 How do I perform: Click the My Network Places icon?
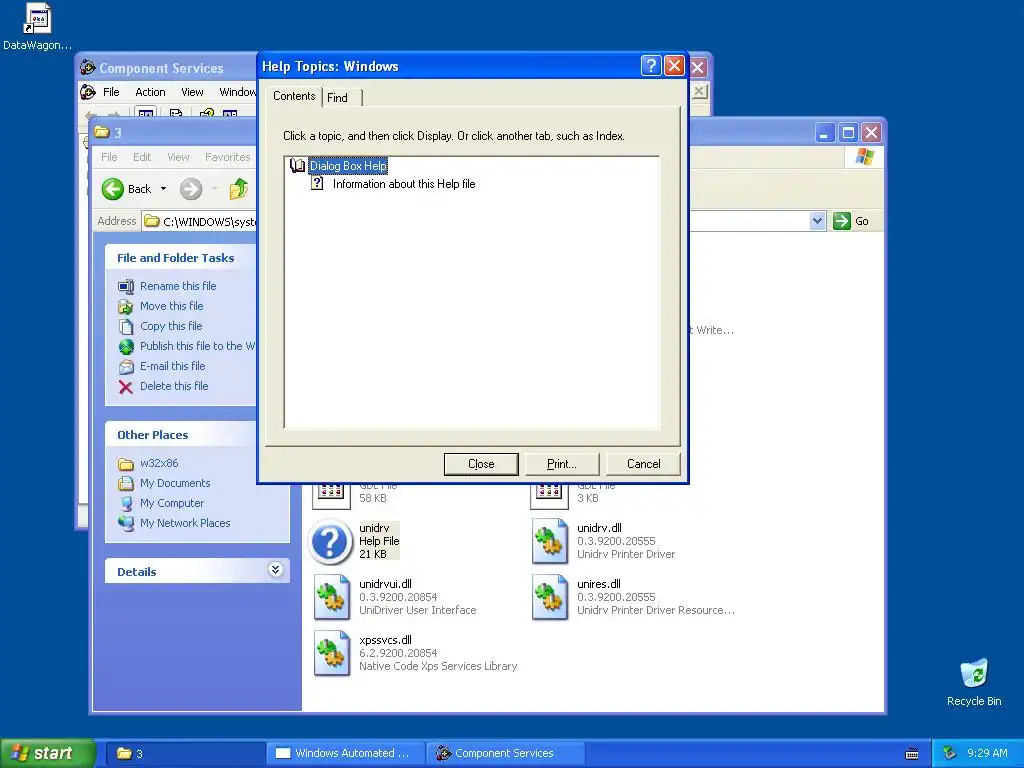[126, 523]
